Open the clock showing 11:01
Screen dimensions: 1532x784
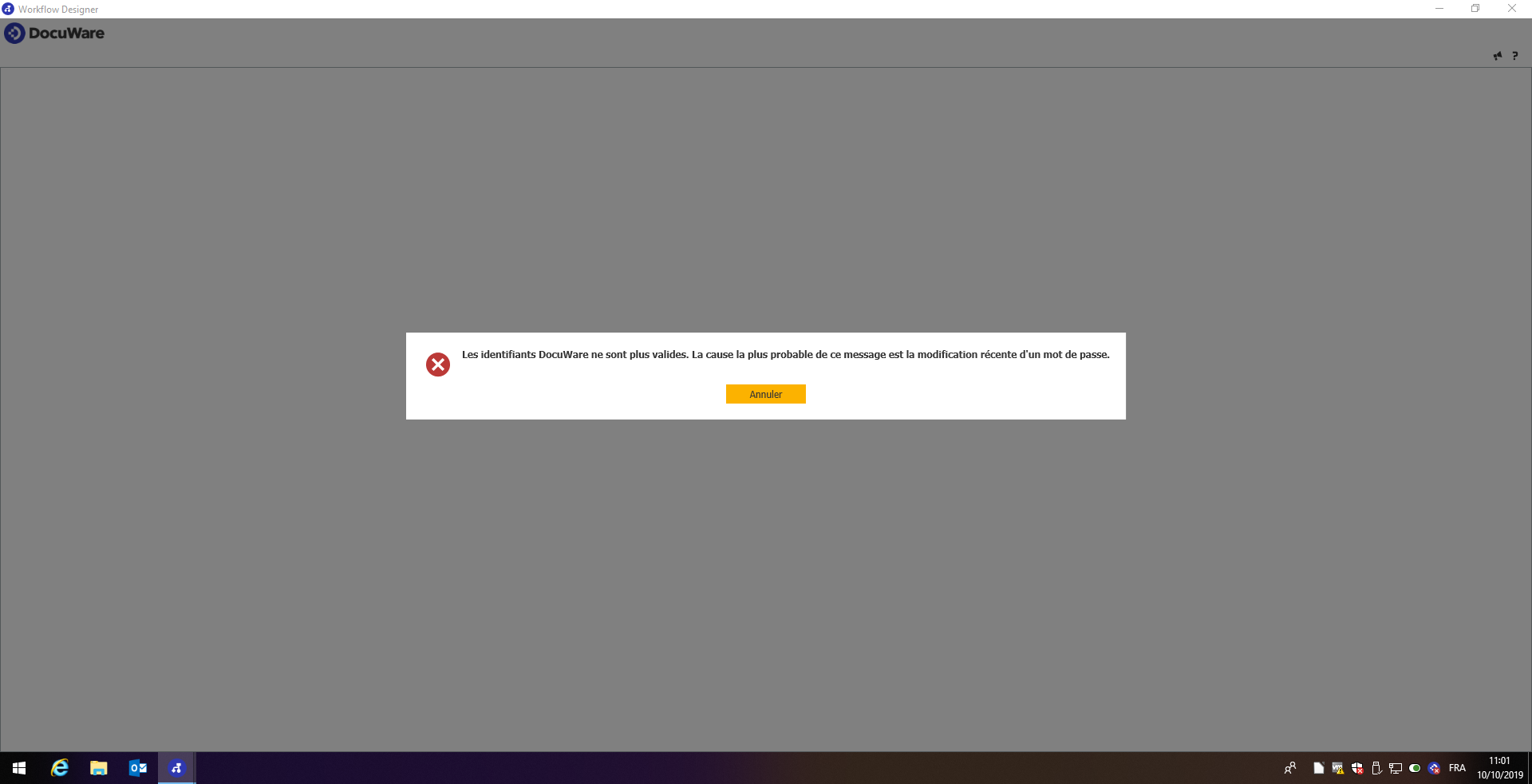(x=1499, y=768)
